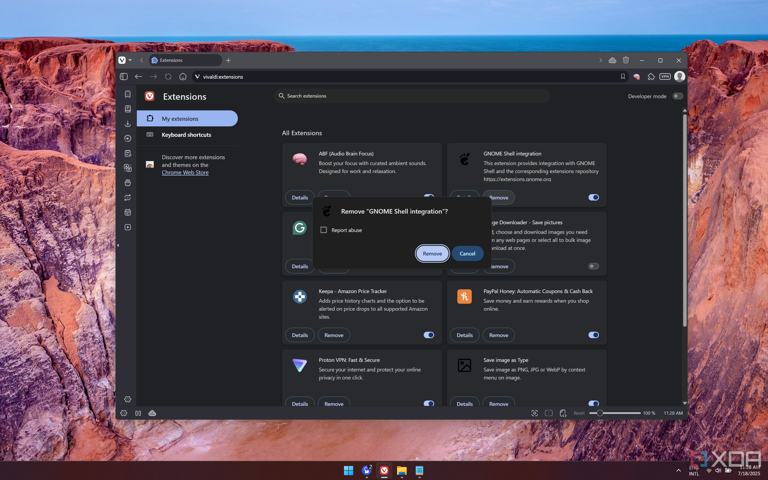Tick the Report abuse checkbox
Image resolution: width=768 pixels, height=480 pixels.
[323, 230]
